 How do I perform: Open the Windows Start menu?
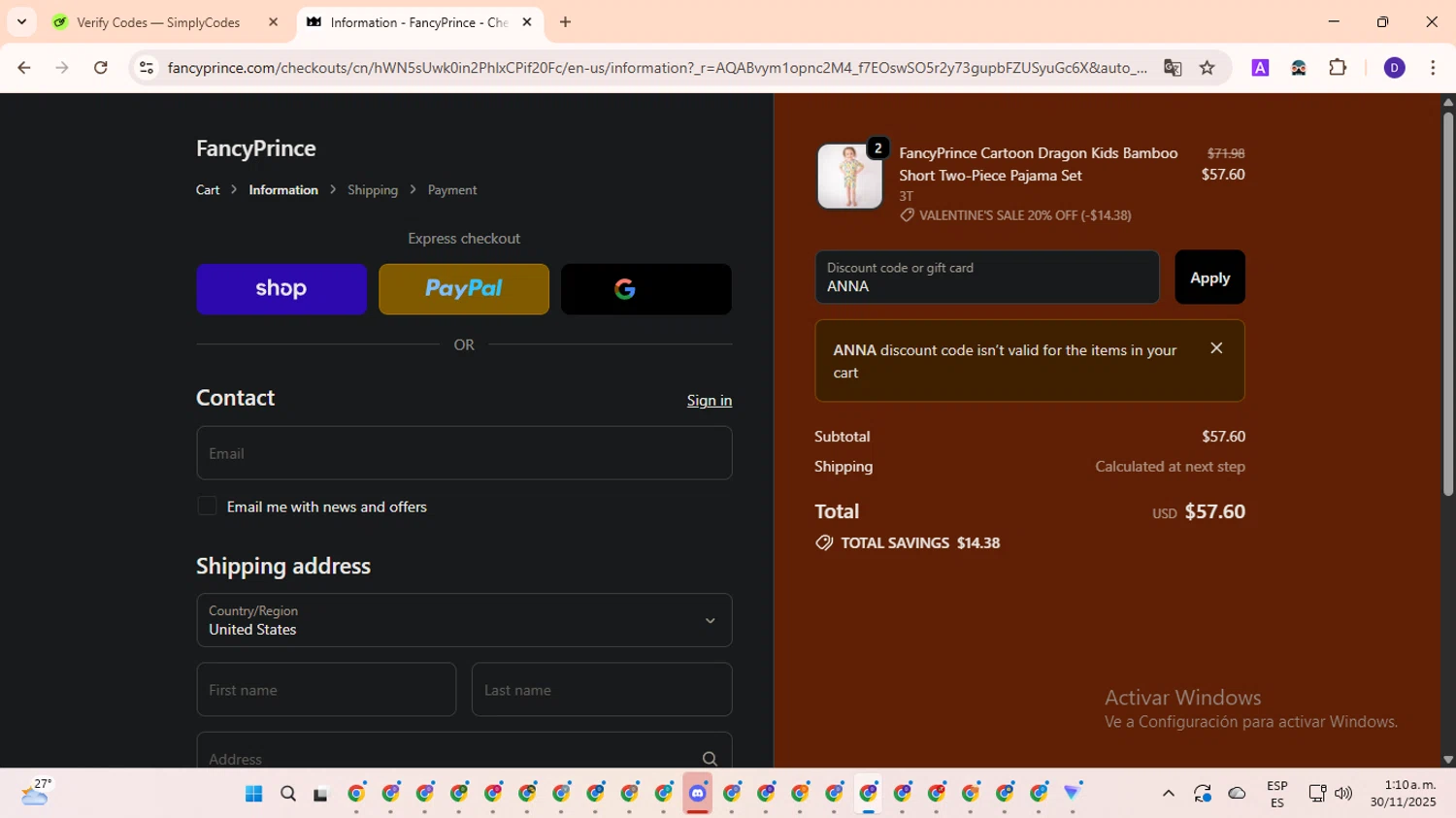(254, 794)
